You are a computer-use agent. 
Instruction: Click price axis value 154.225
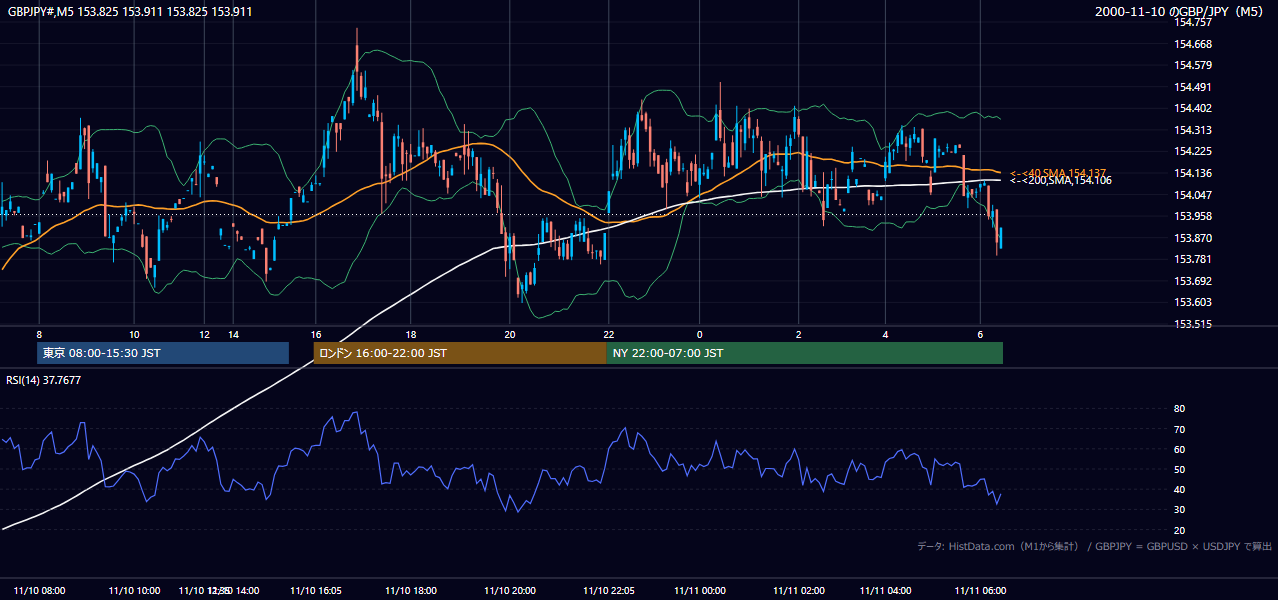click(x=1193, y=152)
